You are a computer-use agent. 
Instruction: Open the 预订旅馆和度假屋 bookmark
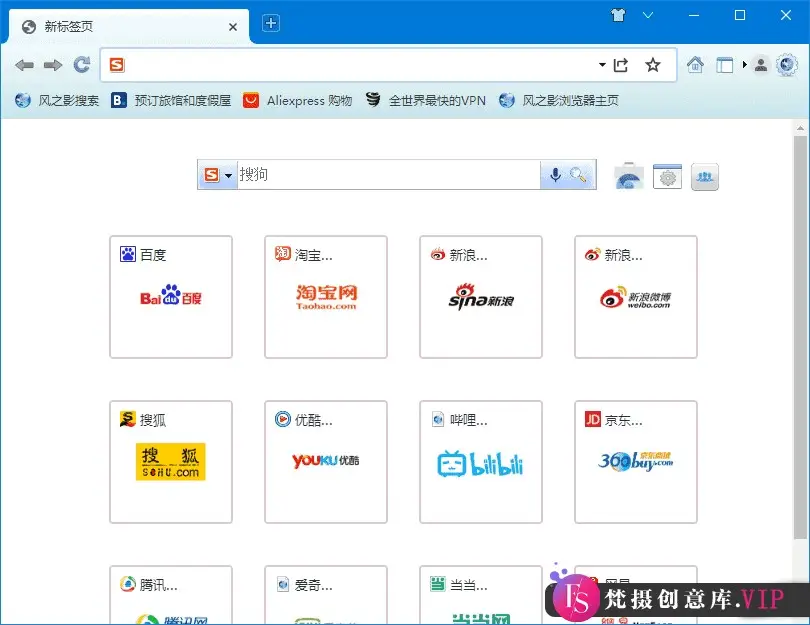coord(171,100)
